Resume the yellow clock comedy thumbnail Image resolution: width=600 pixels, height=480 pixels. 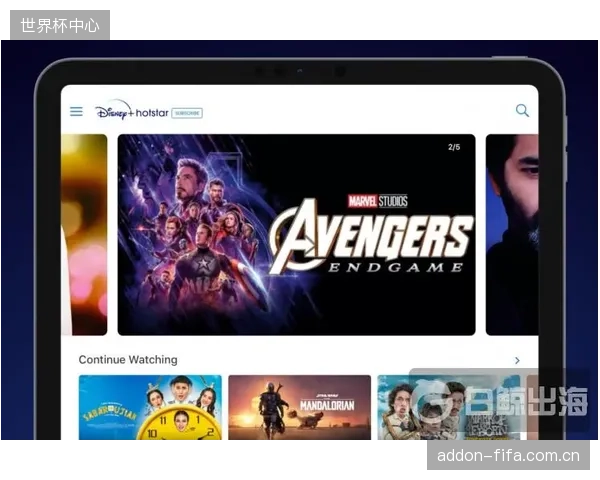pos(150,407)
